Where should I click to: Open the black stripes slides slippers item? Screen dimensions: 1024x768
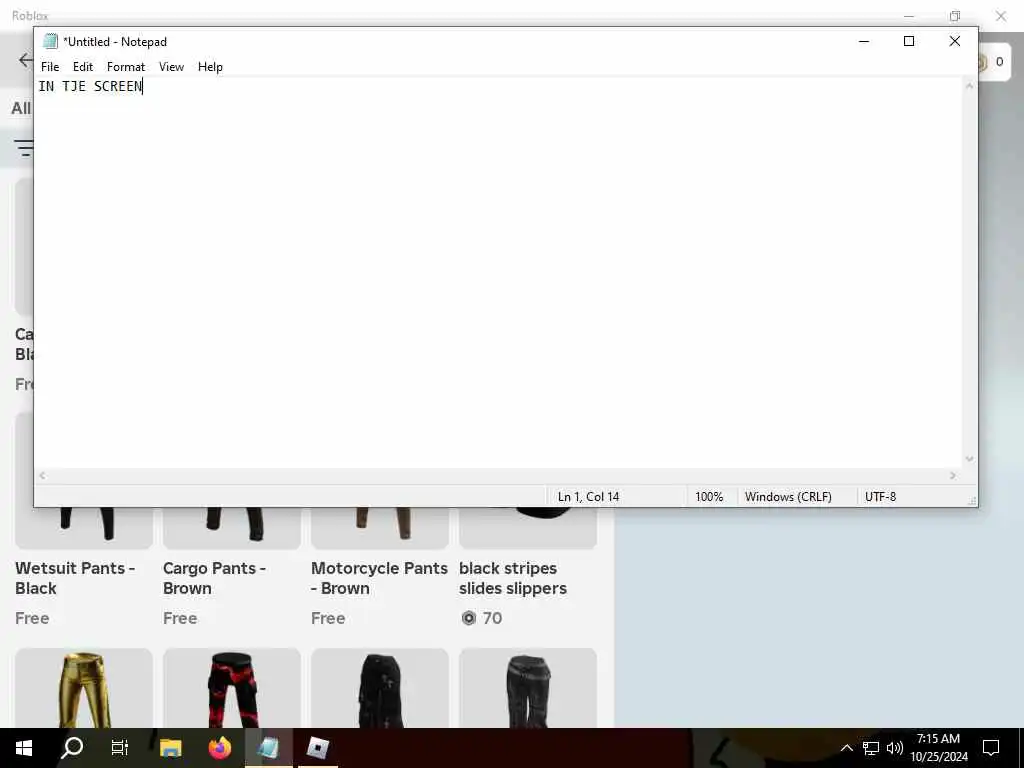[x=513, y=578]
